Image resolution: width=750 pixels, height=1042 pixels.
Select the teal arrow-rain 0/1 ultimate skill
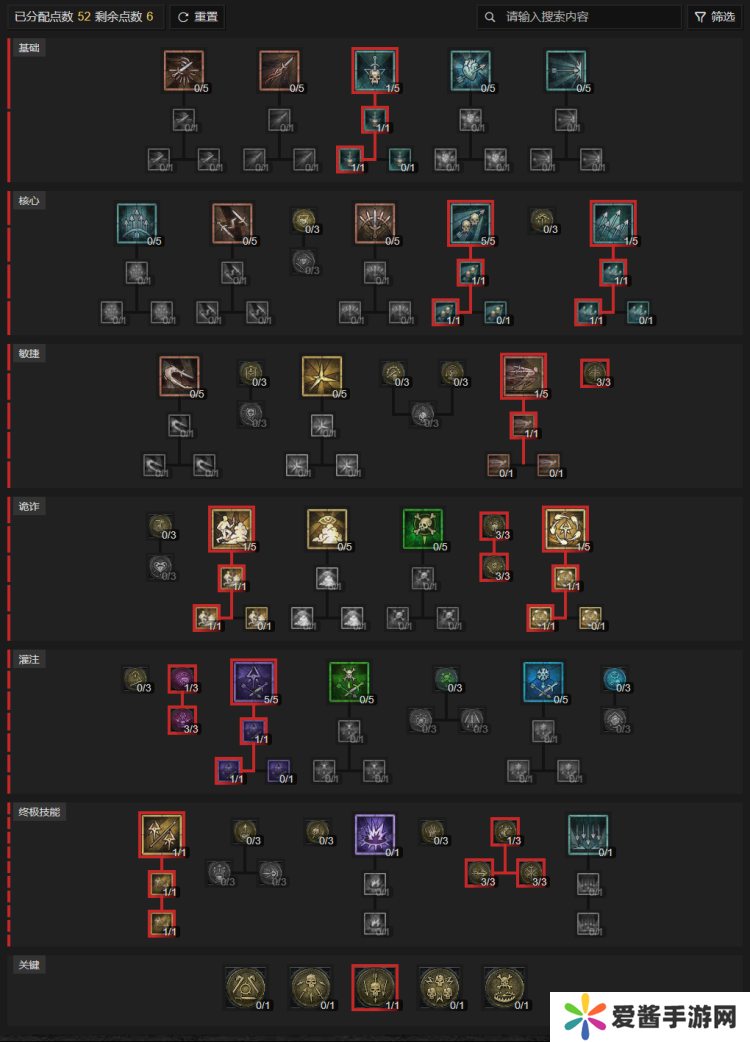click(588, 835)
